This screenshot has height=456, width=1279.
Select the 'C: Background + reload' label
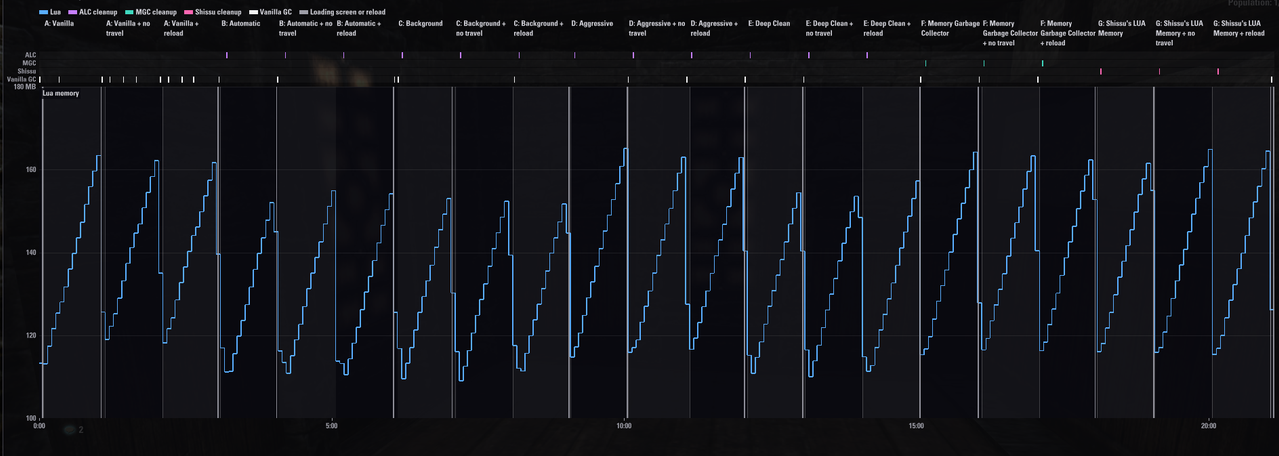[x=537, y=28]
